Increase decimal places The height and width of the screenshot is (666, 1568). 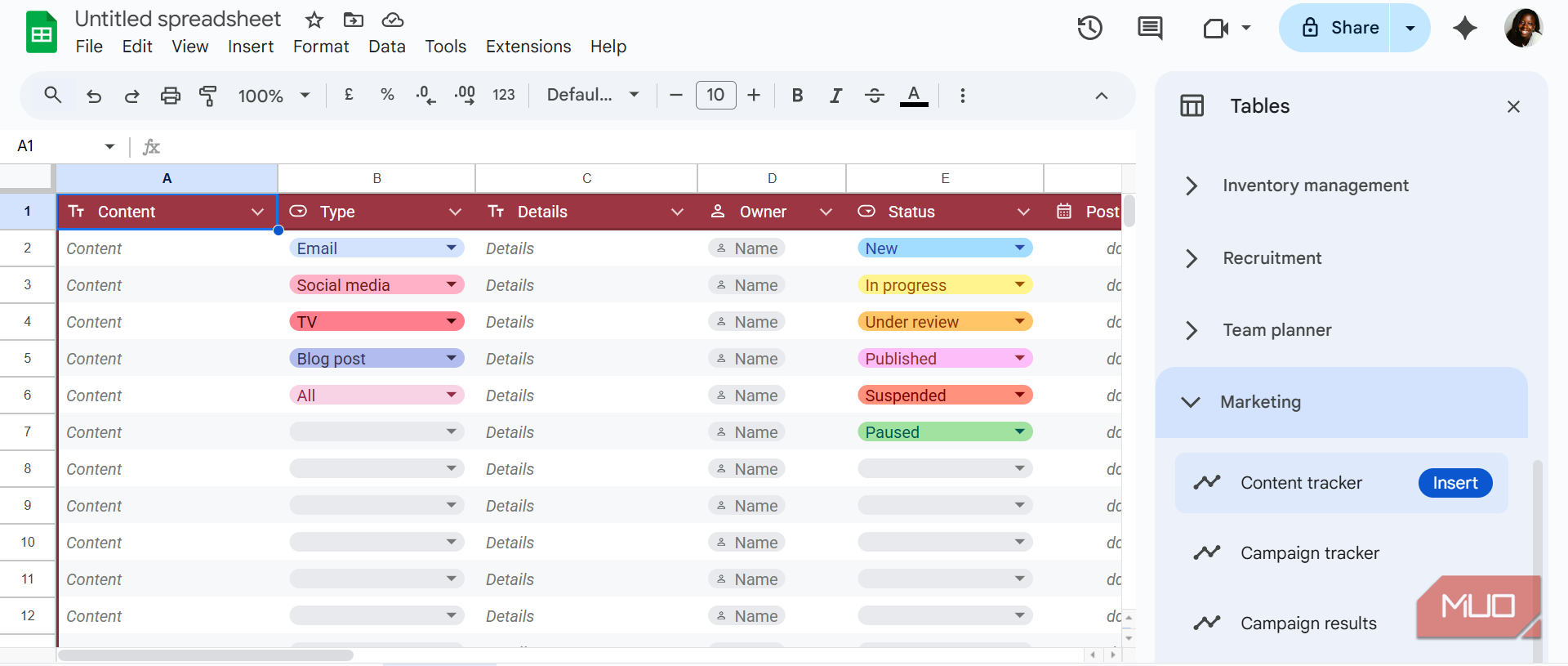click(x=465, y=96)
